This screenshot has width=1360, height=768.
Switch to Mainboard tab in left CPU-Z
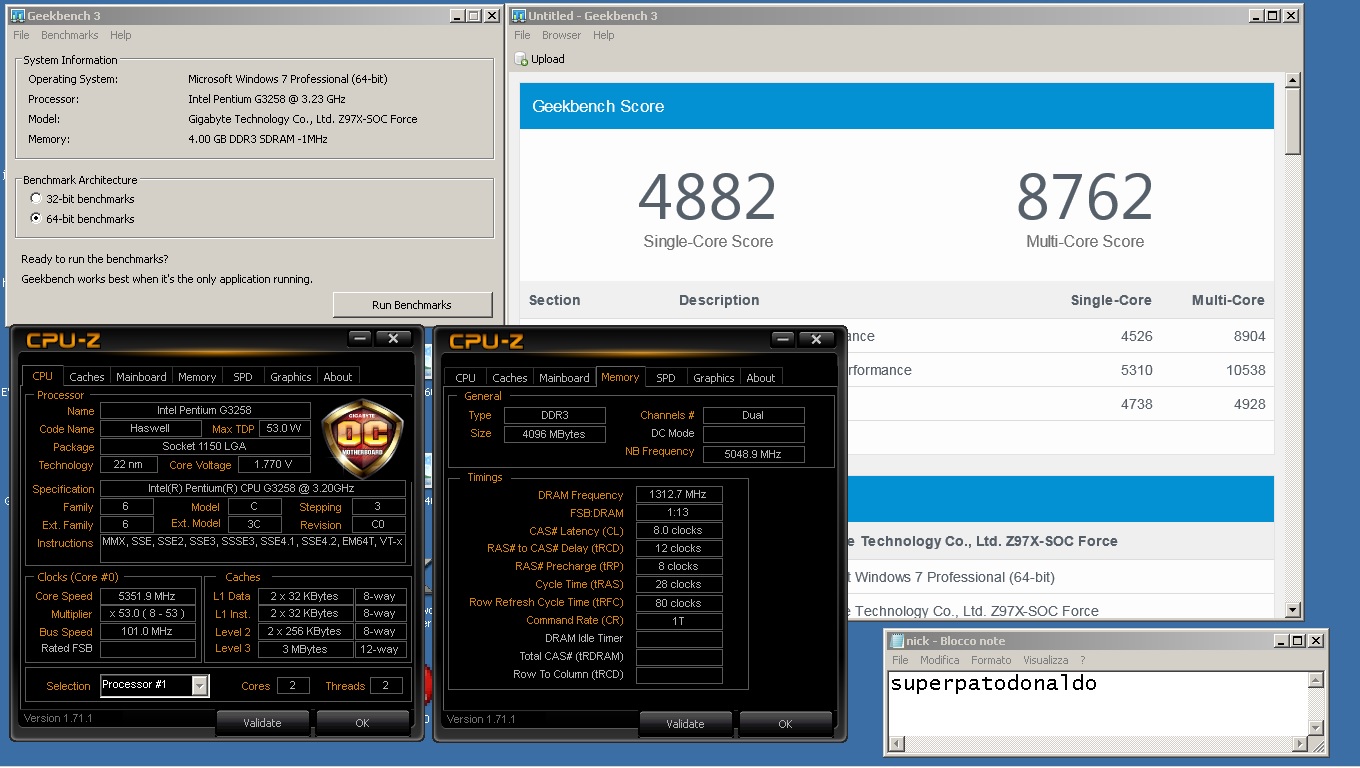pos(141,377)
